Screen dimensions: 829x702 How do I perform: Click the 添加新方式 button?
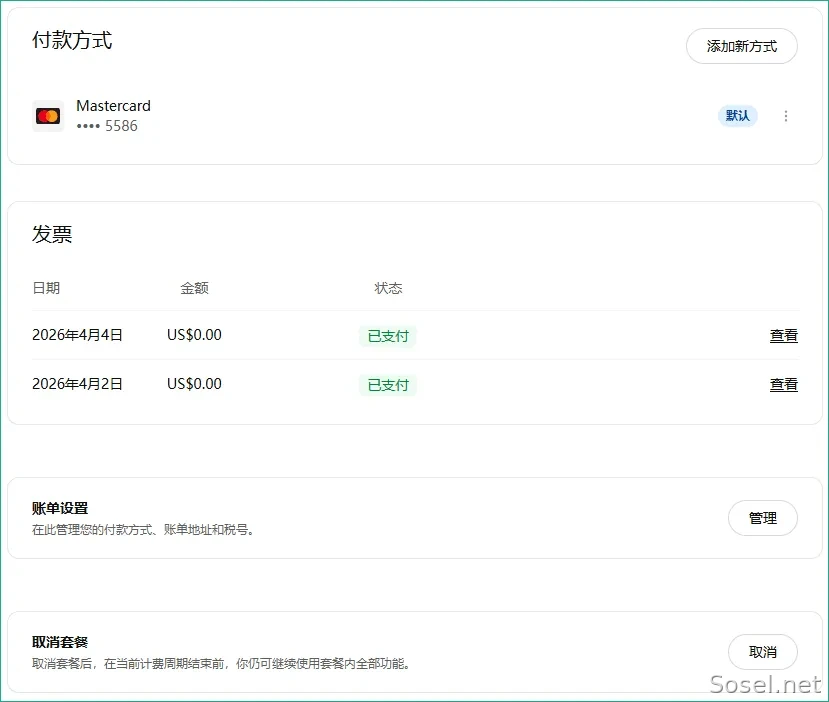741,46
